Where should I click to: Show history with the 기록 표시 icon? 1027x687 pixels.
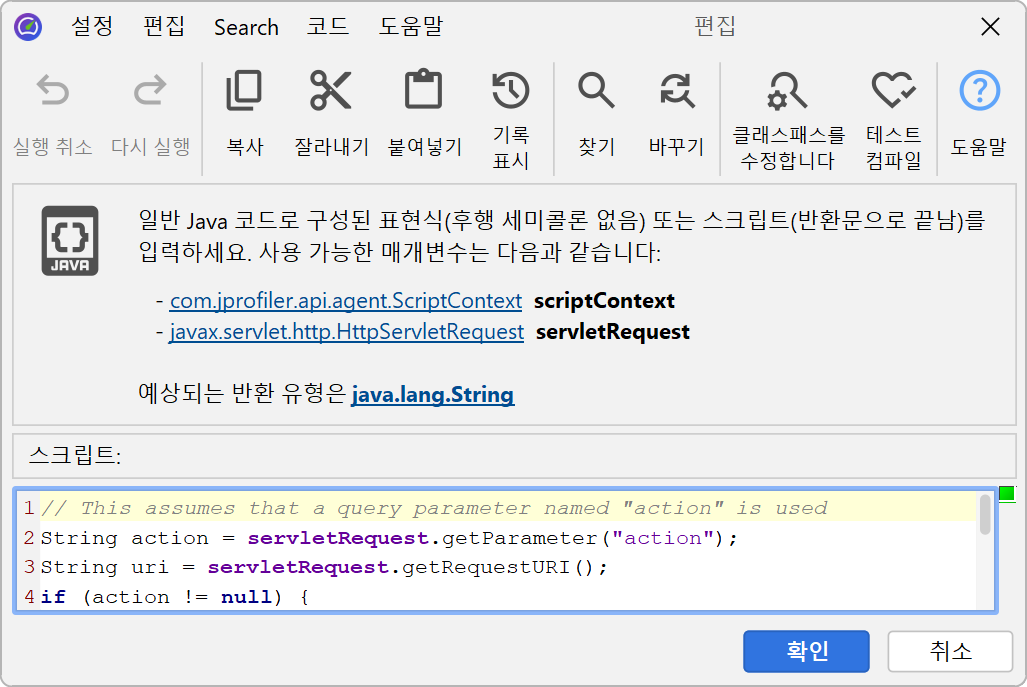pyautogui.click(x=511, y=90)
